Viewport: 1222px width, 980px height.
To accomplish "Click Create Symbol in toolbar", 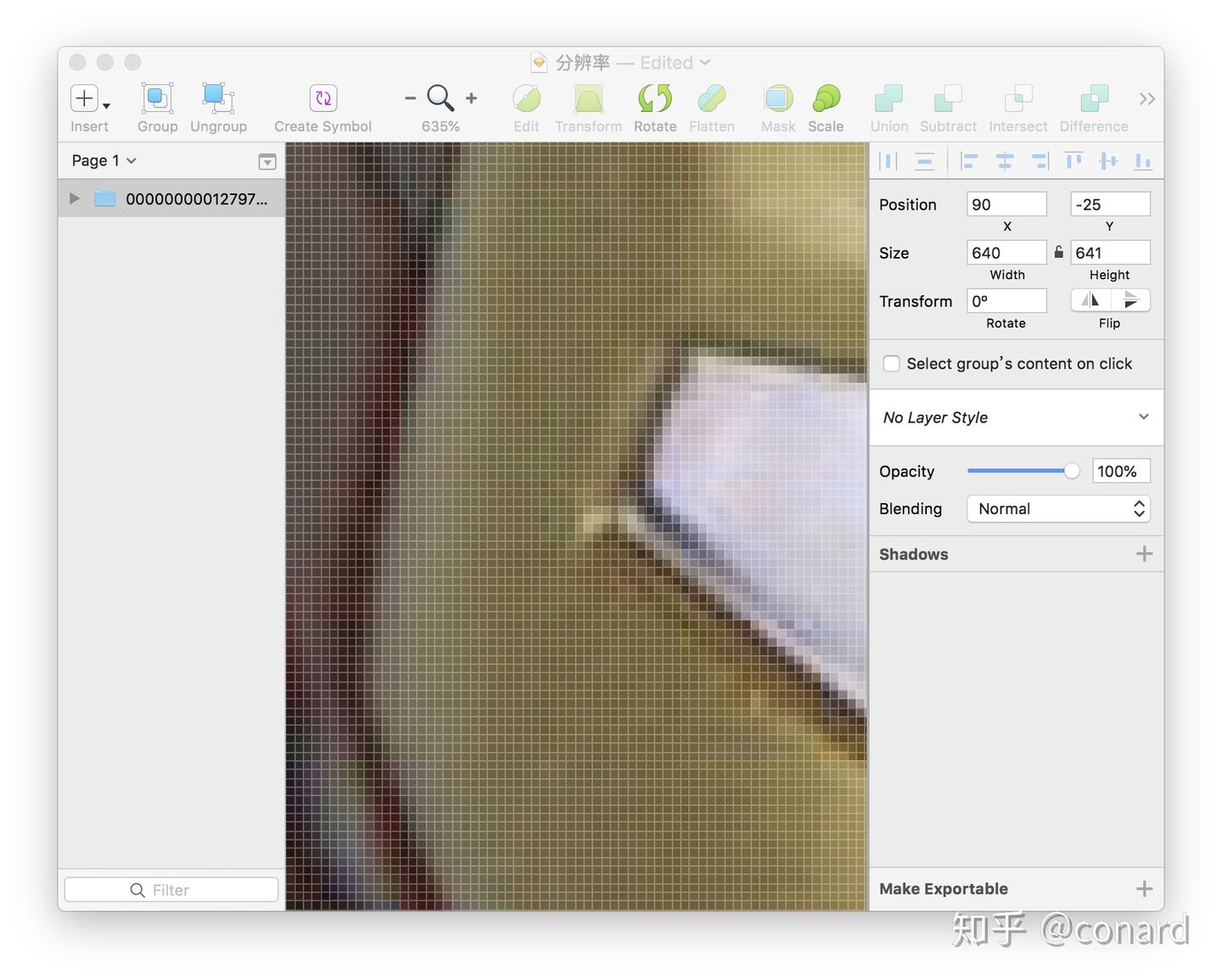I will 323,98.
